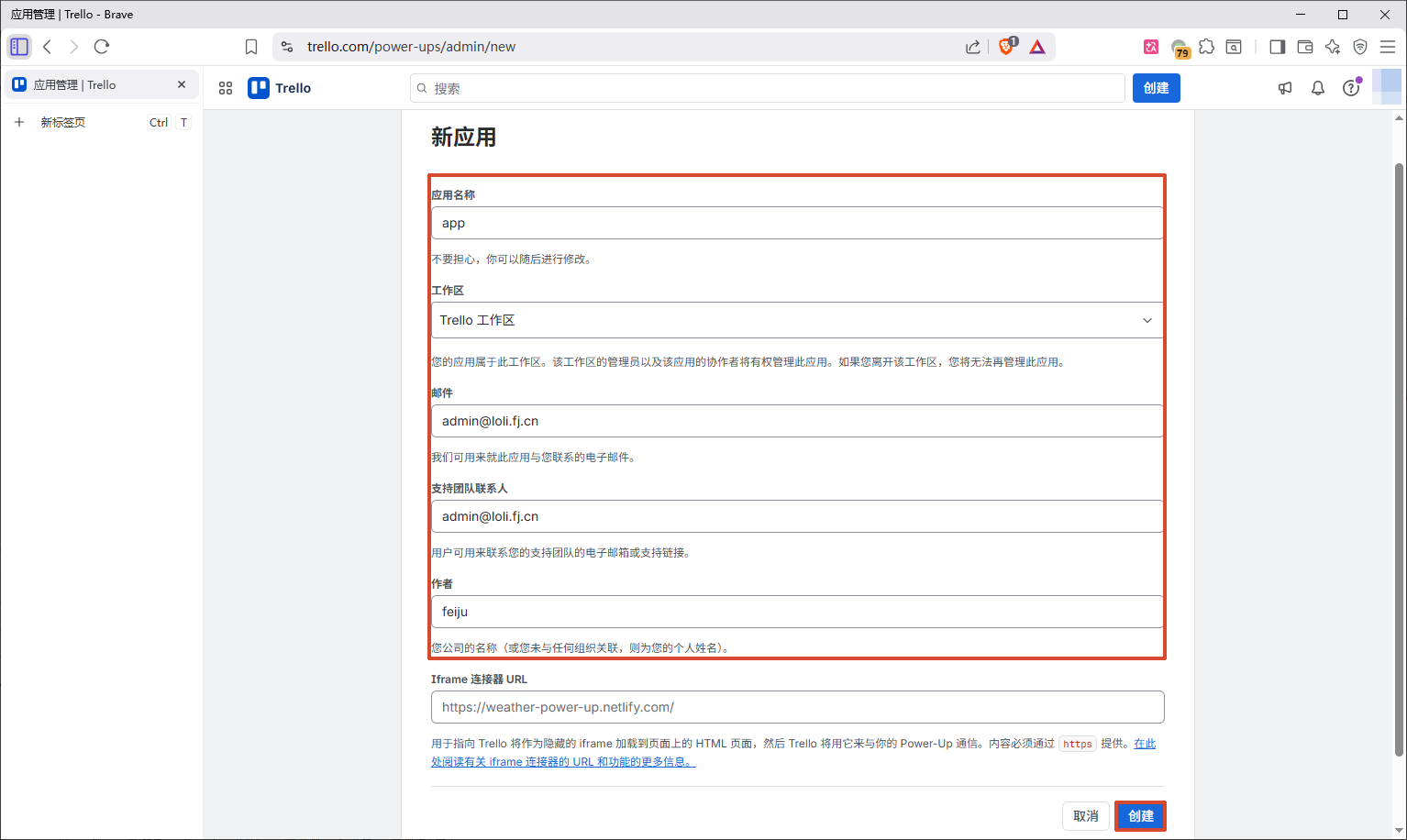
Task: Open the Brave Rewards triangle icon
Action: pos(1037,47)
